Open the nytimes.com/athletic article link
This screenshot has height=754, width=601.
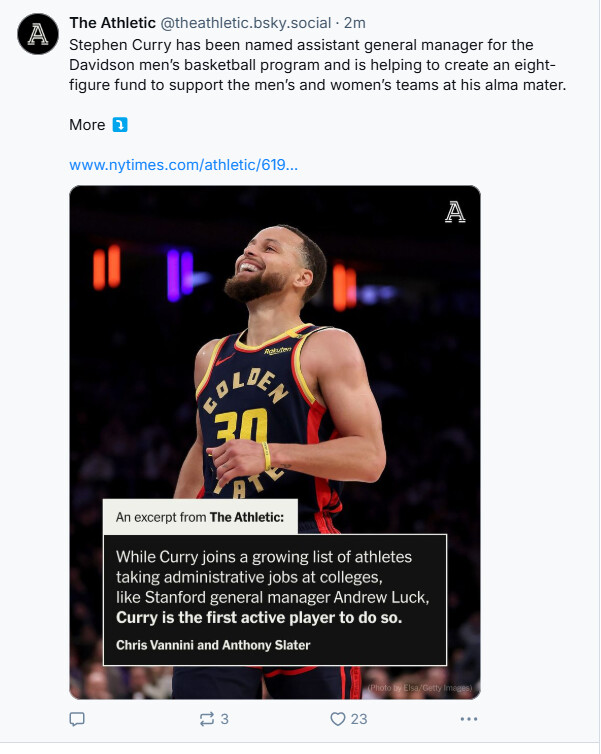[x=183, y=164]
